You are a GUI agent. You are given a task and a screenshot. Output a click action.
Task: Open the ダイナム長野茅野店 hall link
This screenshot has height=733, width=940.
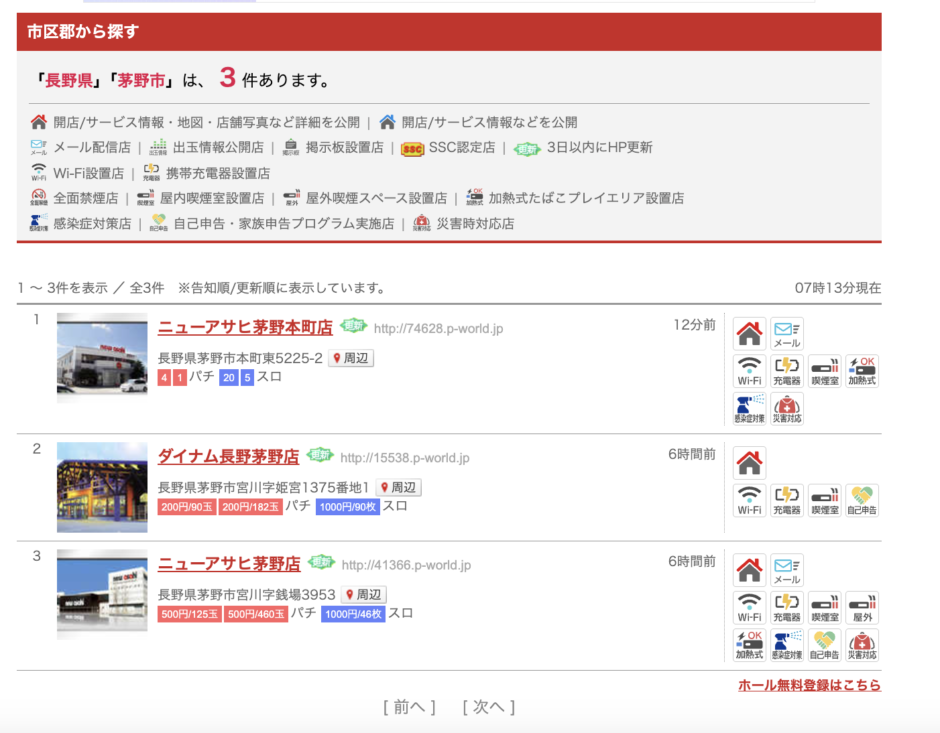tap(228, 457)
